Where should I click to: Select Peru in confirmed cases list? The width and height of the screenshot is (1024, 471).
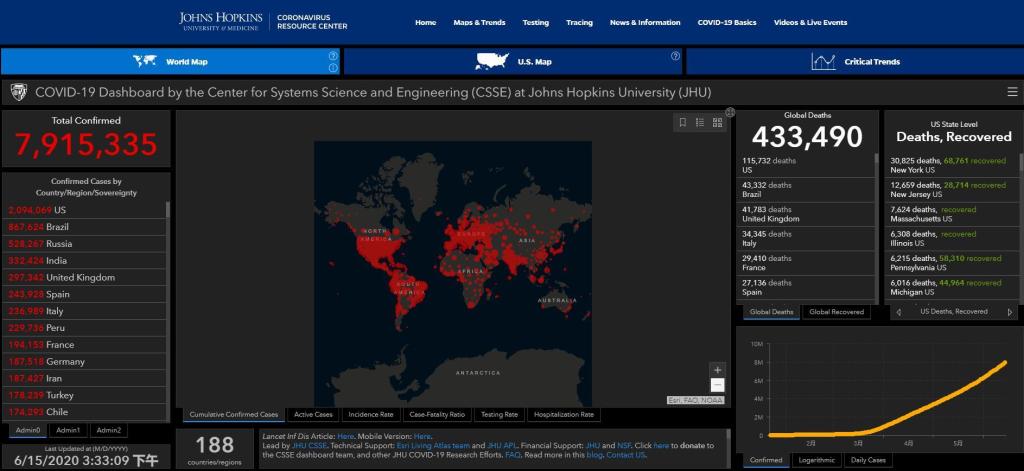86,328
